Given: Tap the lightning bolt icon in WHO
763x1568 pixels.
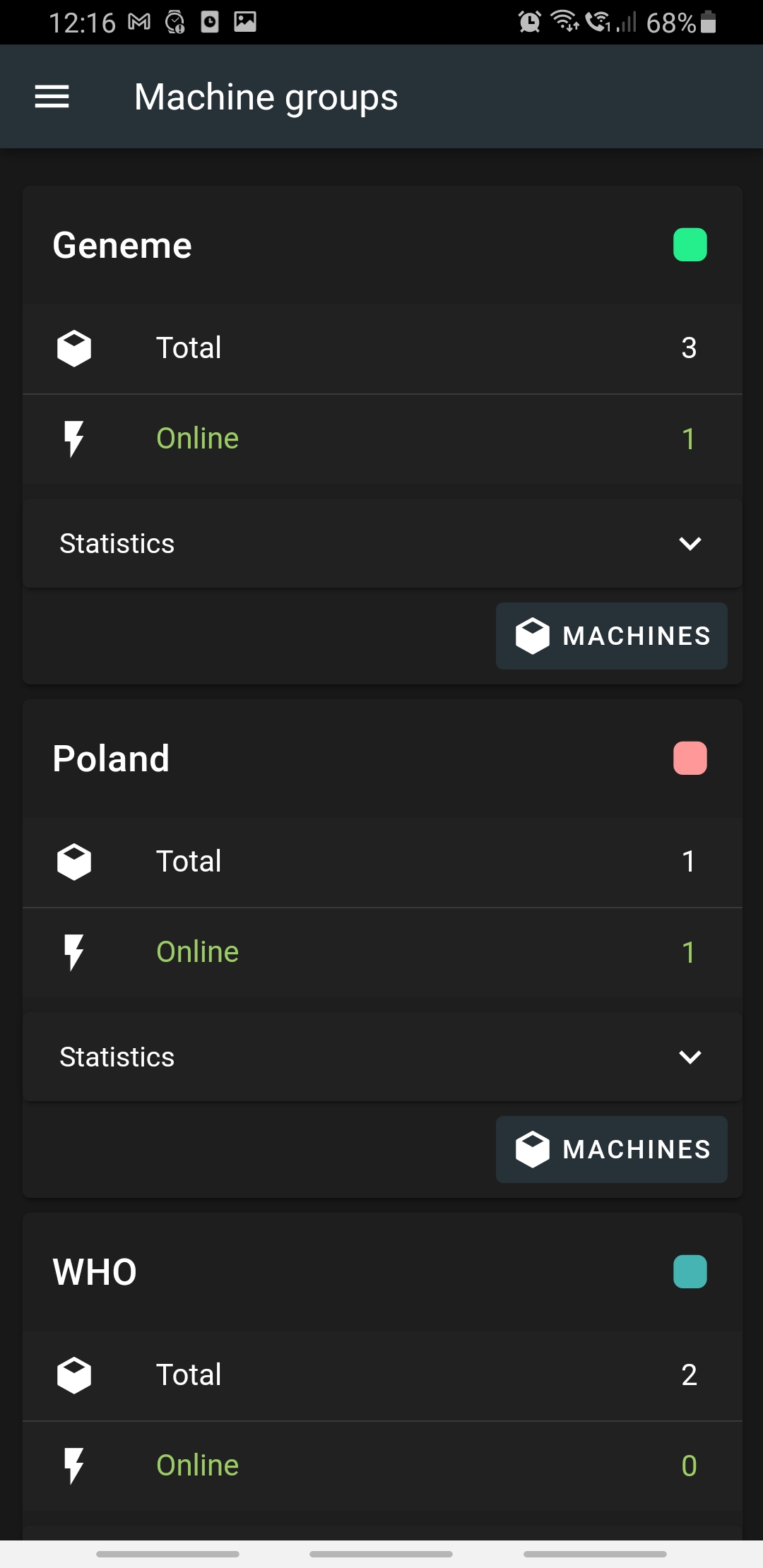Looking at the screenshot, I should [x=74, y=1466].
